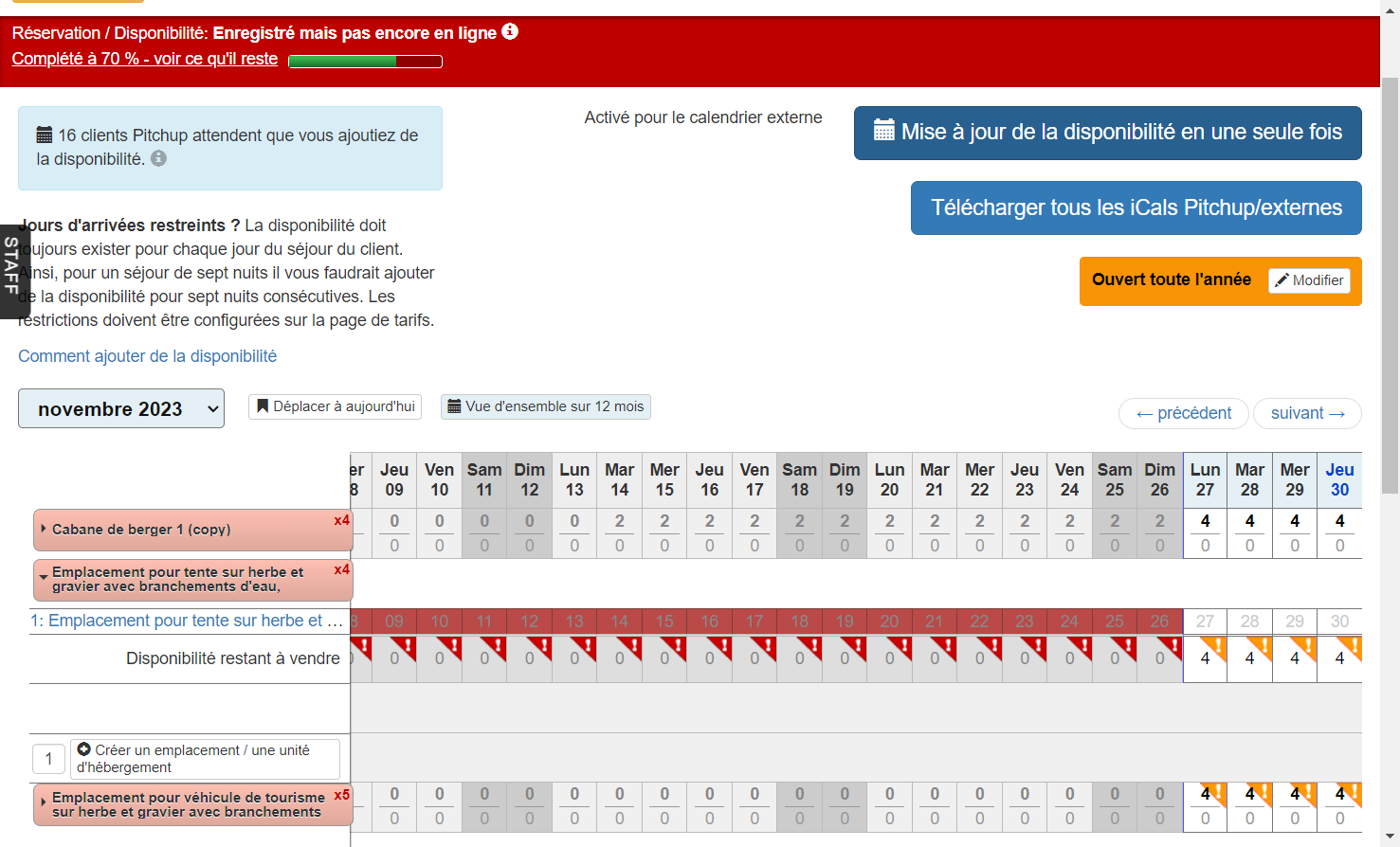Screen dimensions: 1400x847
Task: Click véhicule de tourisme cell for Mer 29
Action: 1295,805
